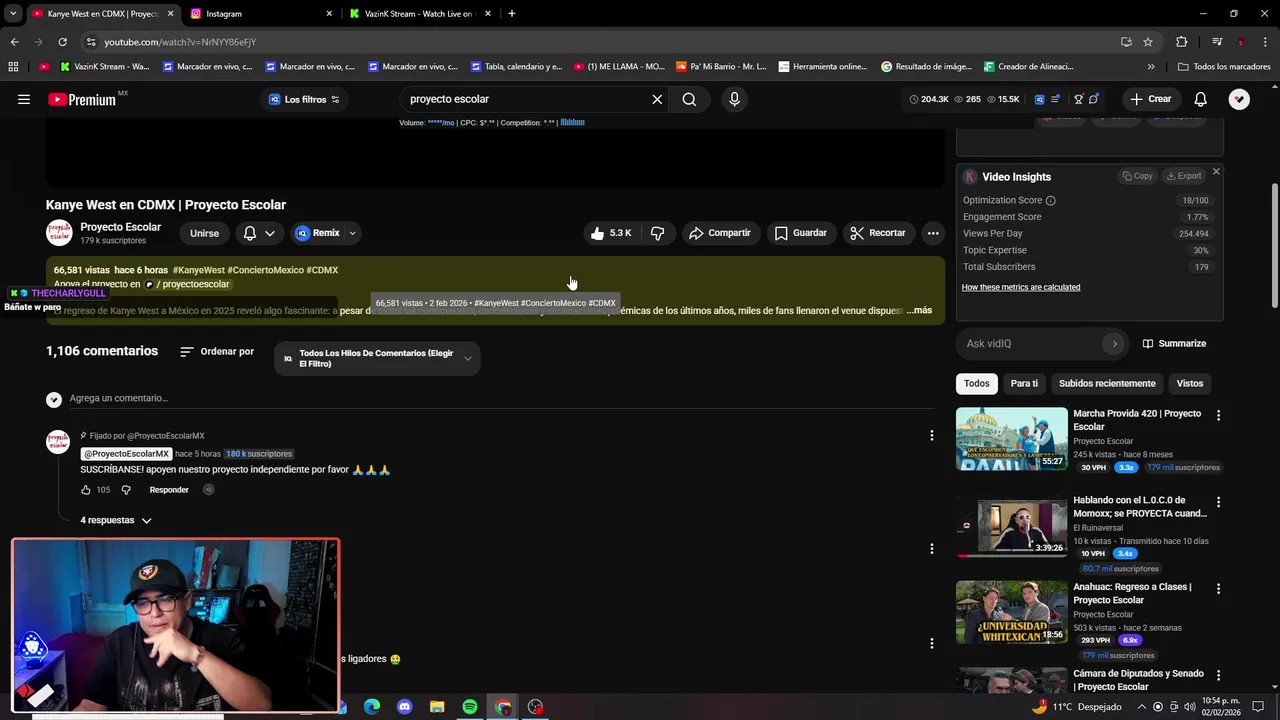Select the Vistos filter chip

(1190, 384)
